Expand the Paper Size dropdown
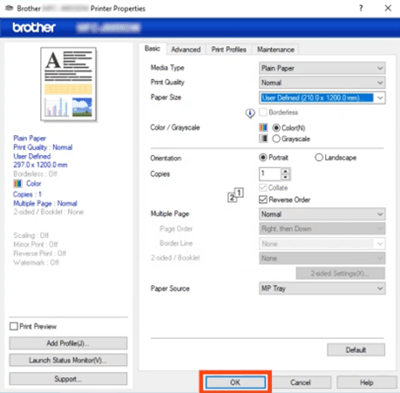The height and width of the screenshot is (393, 400). pos(322,98)
